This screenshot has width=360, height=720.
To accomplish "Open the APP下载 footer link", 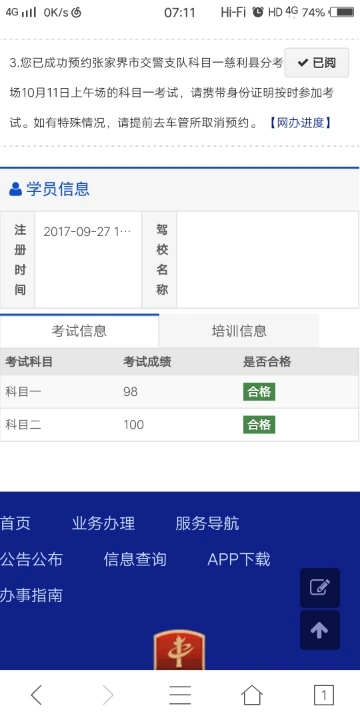I will coord(239,559).
